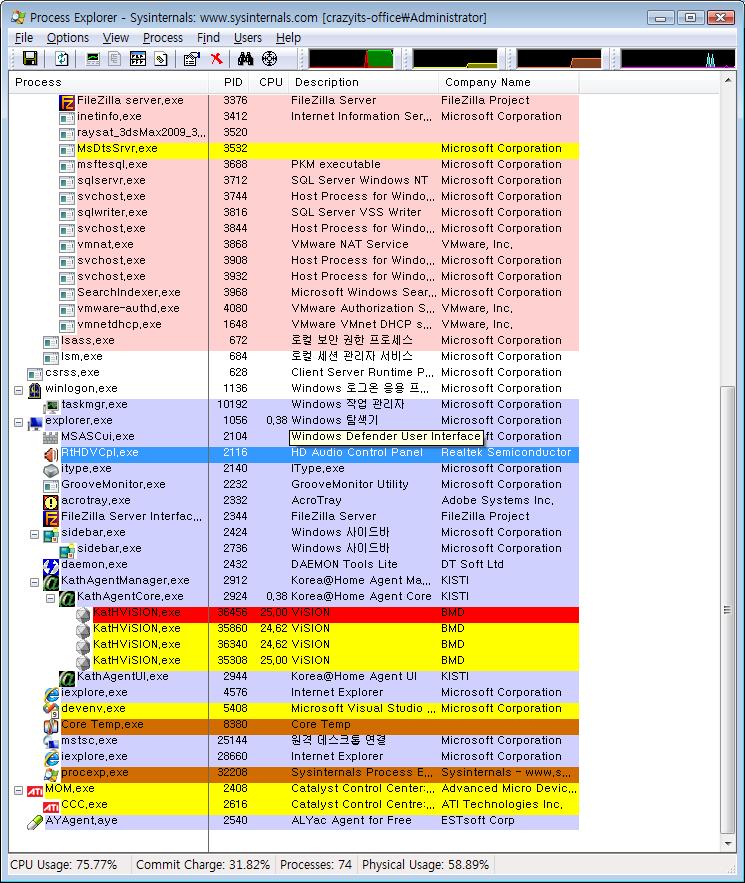745x883 pixels.
Task: Click the explorer.exe computer icon
Action: [35, 422]
